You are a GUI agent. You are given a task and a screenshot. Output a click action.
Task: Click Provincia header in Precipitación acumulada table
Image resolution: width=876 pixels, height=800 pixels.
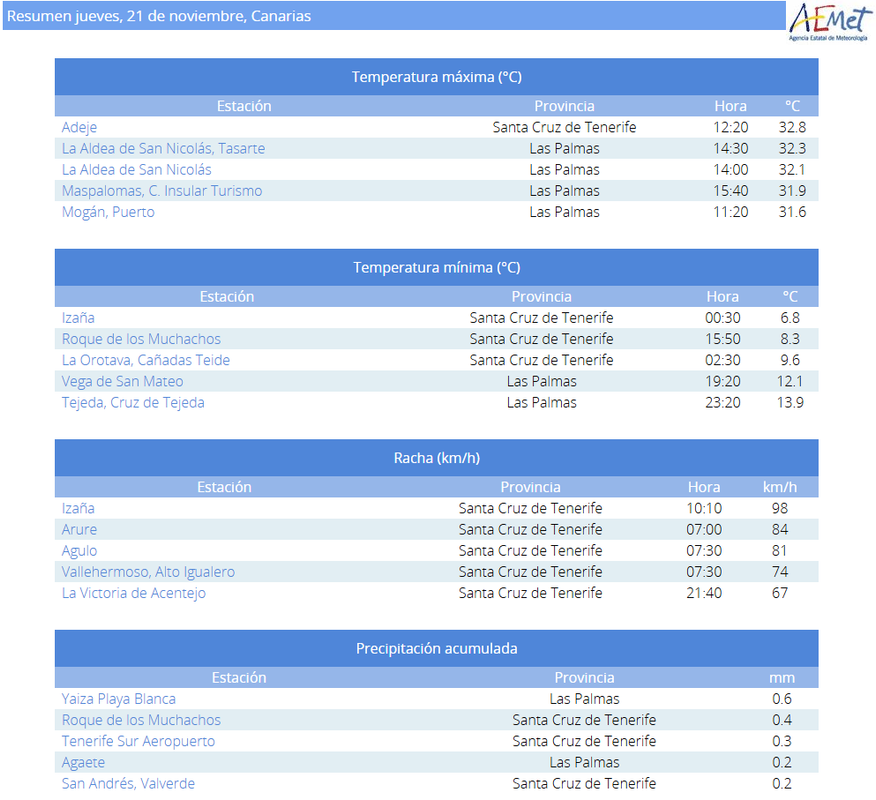point(584,678)
